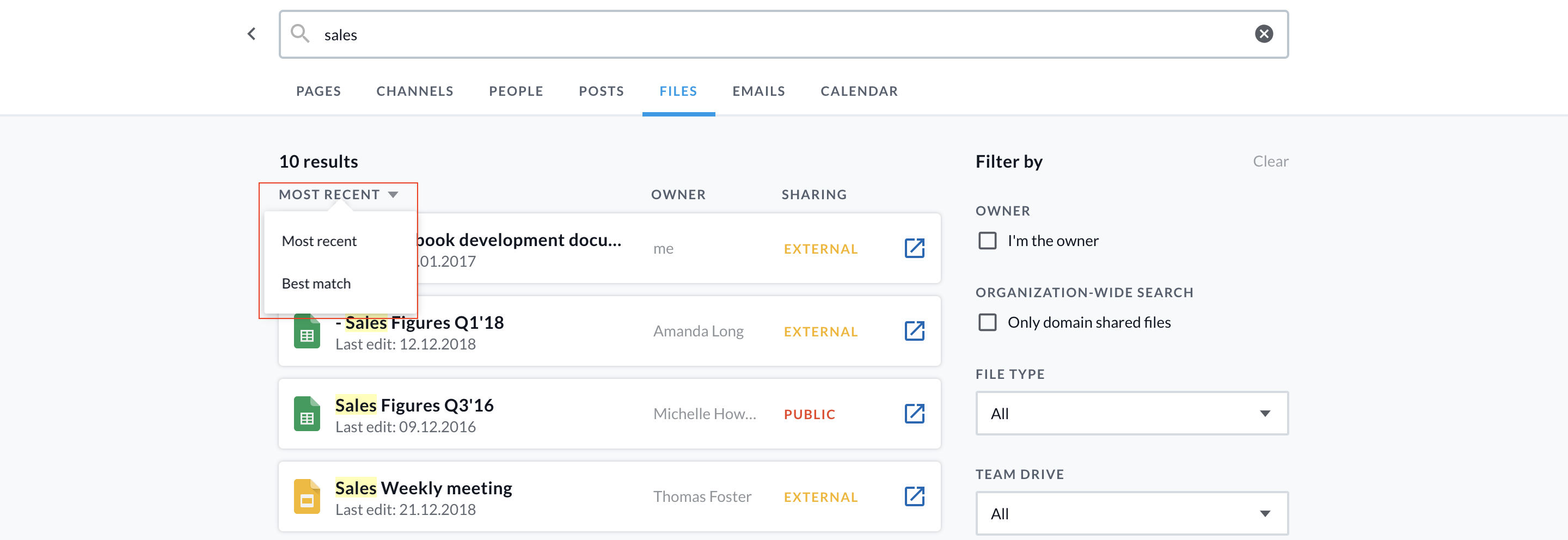This screenshot has height=540, width=1568.
Task: Click the magnifying glass search icon
Action: [x=299, y=34]
